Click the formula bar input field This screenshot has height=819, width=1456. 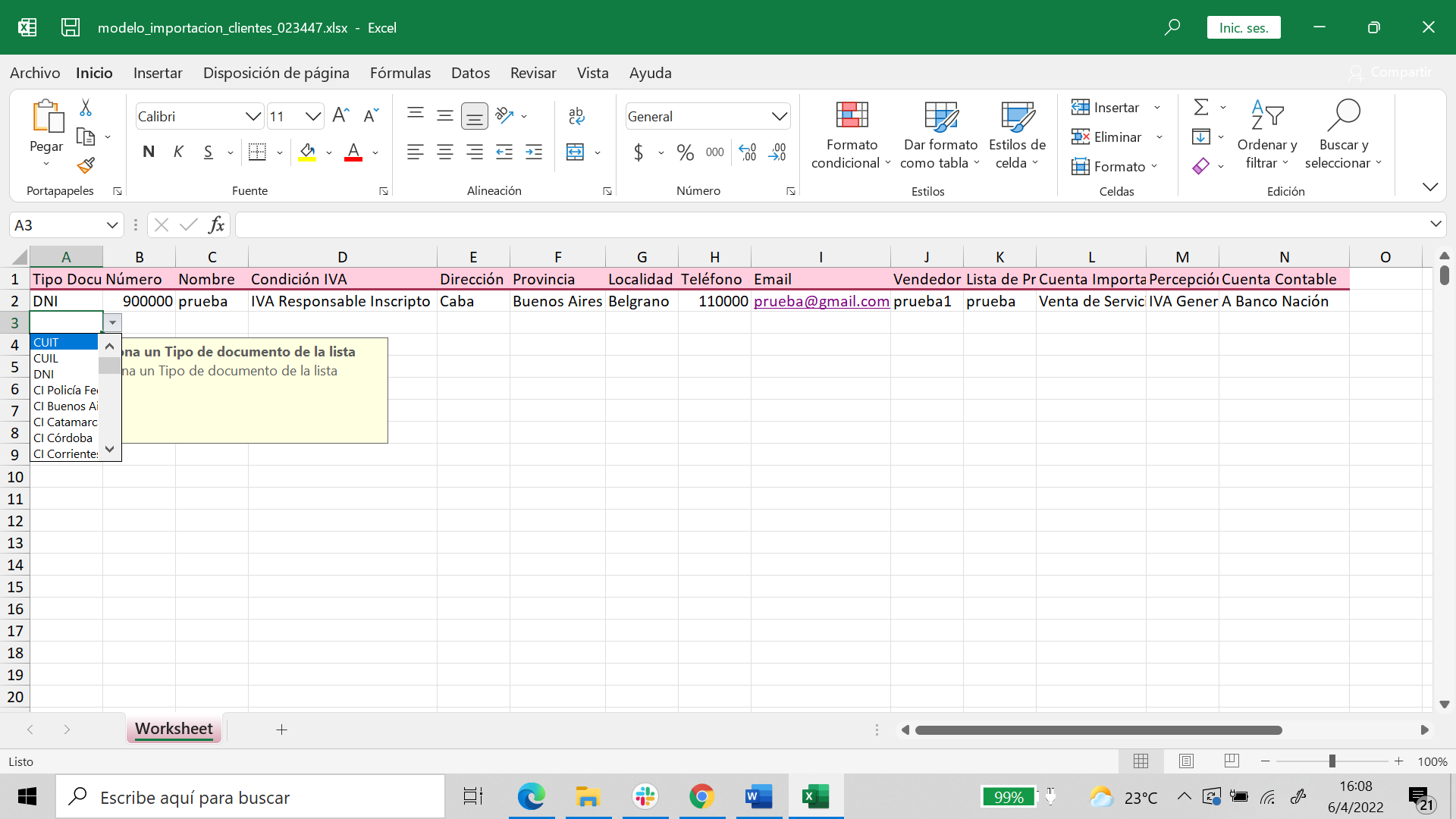click(x=830, y=224)
